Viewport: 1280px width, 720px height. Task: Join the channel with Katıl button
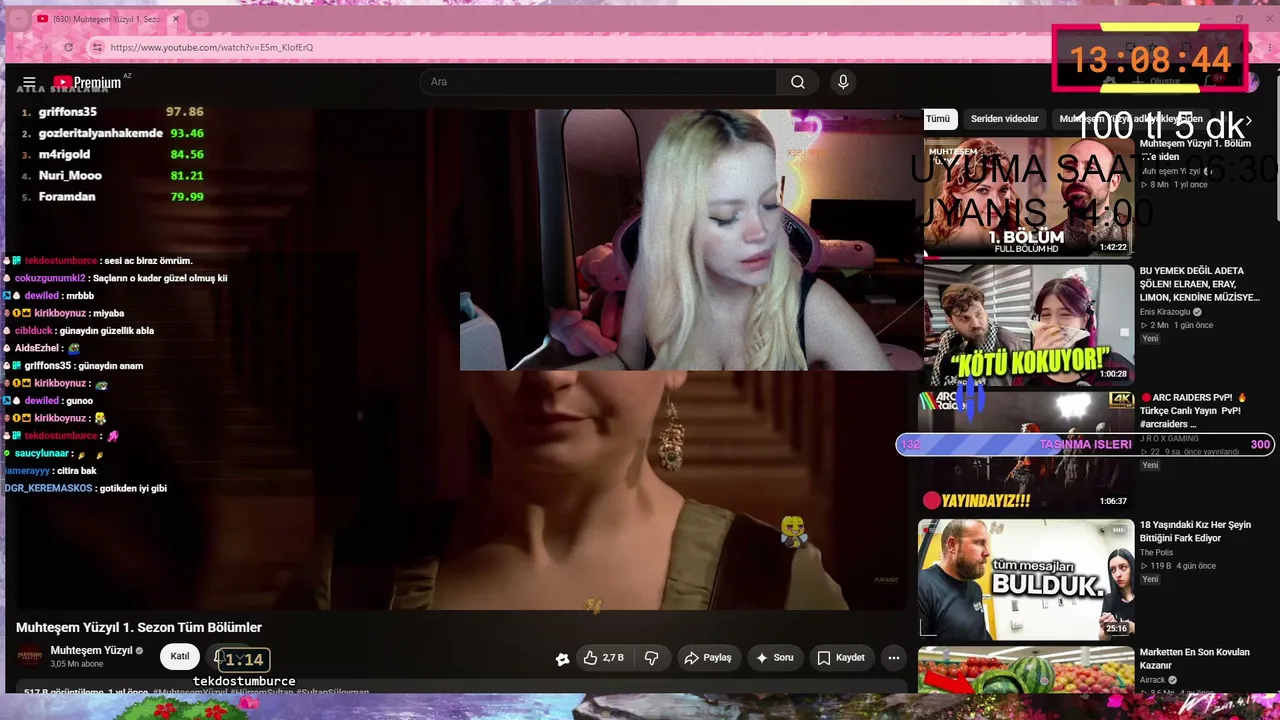(x=180, y=657)
